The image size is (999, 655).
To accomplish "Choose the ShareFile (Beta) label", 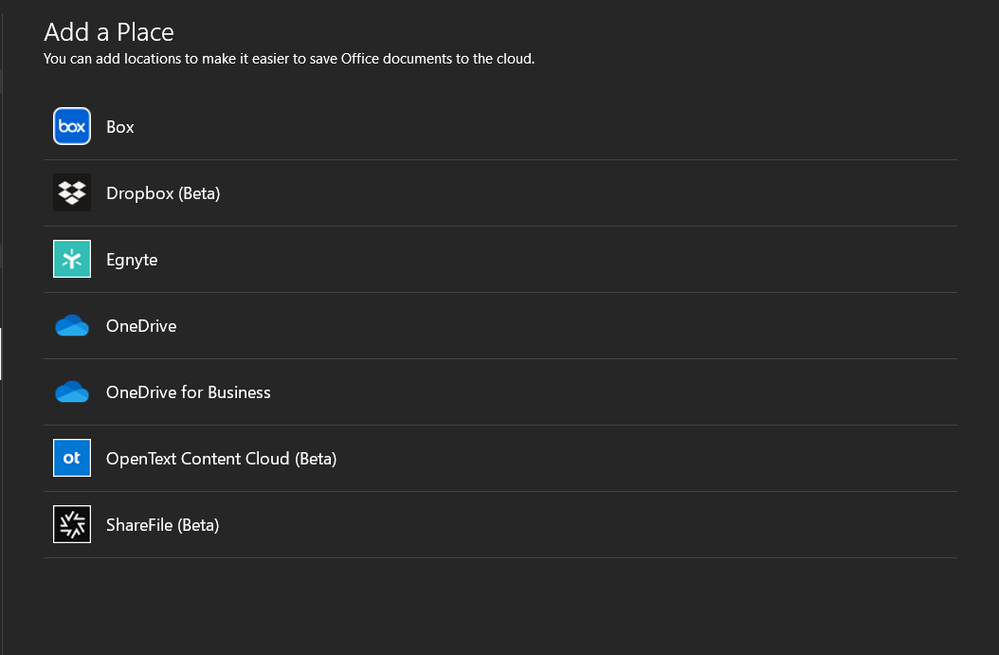I will pos(162,525).
